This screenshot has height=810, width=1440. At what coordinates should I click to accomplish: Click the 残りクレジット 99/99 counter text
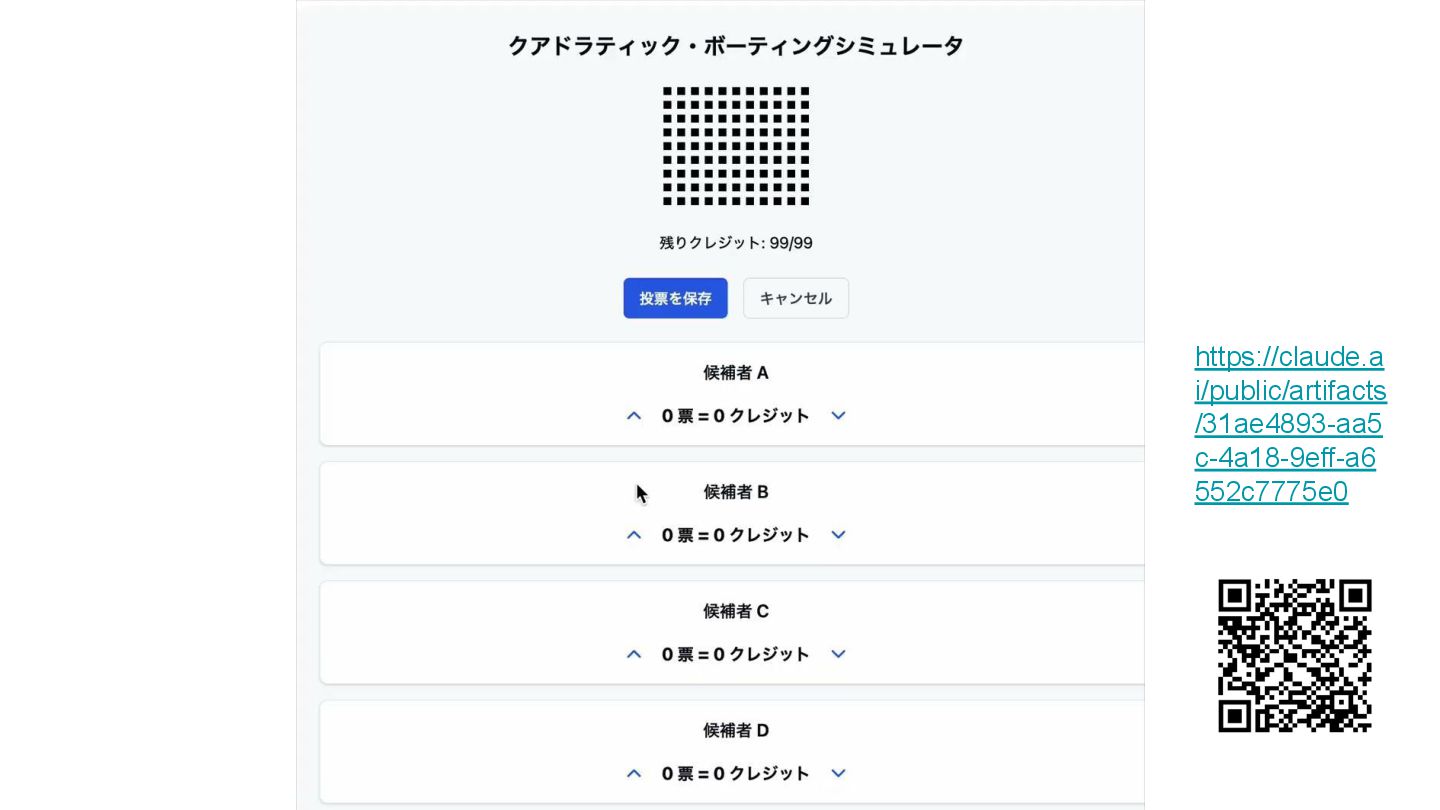tap(736, 243)
